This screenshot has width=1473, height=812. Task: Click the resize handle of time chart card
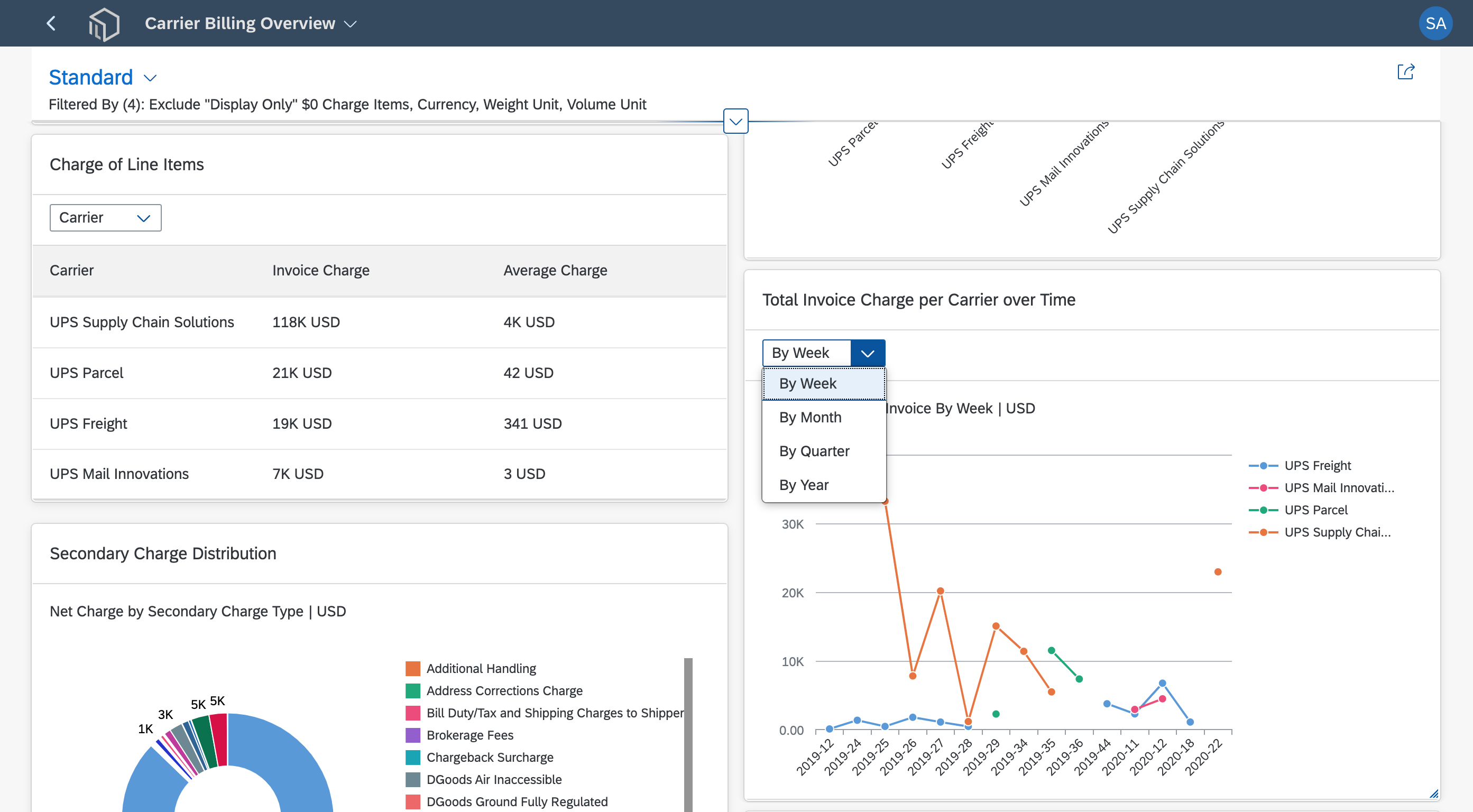point(1433,793)
